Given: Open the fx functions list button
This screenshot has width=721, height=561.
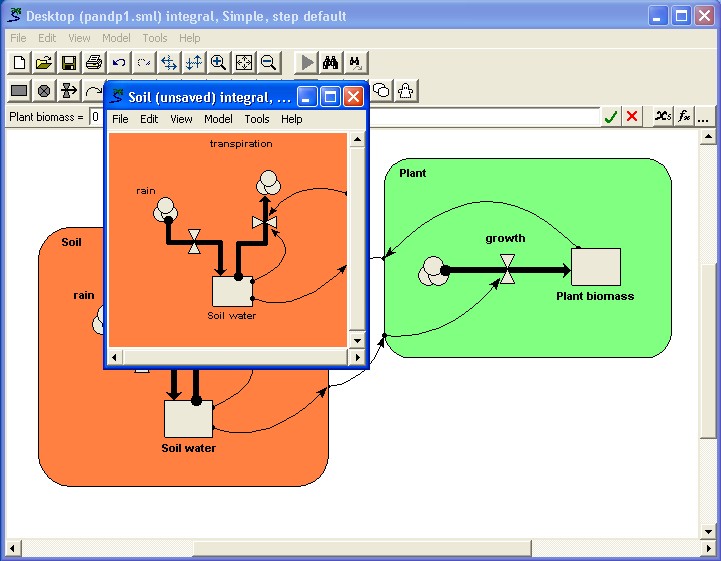Looking at the screenshot, I should pyautogui.click(x=684, y=117).
